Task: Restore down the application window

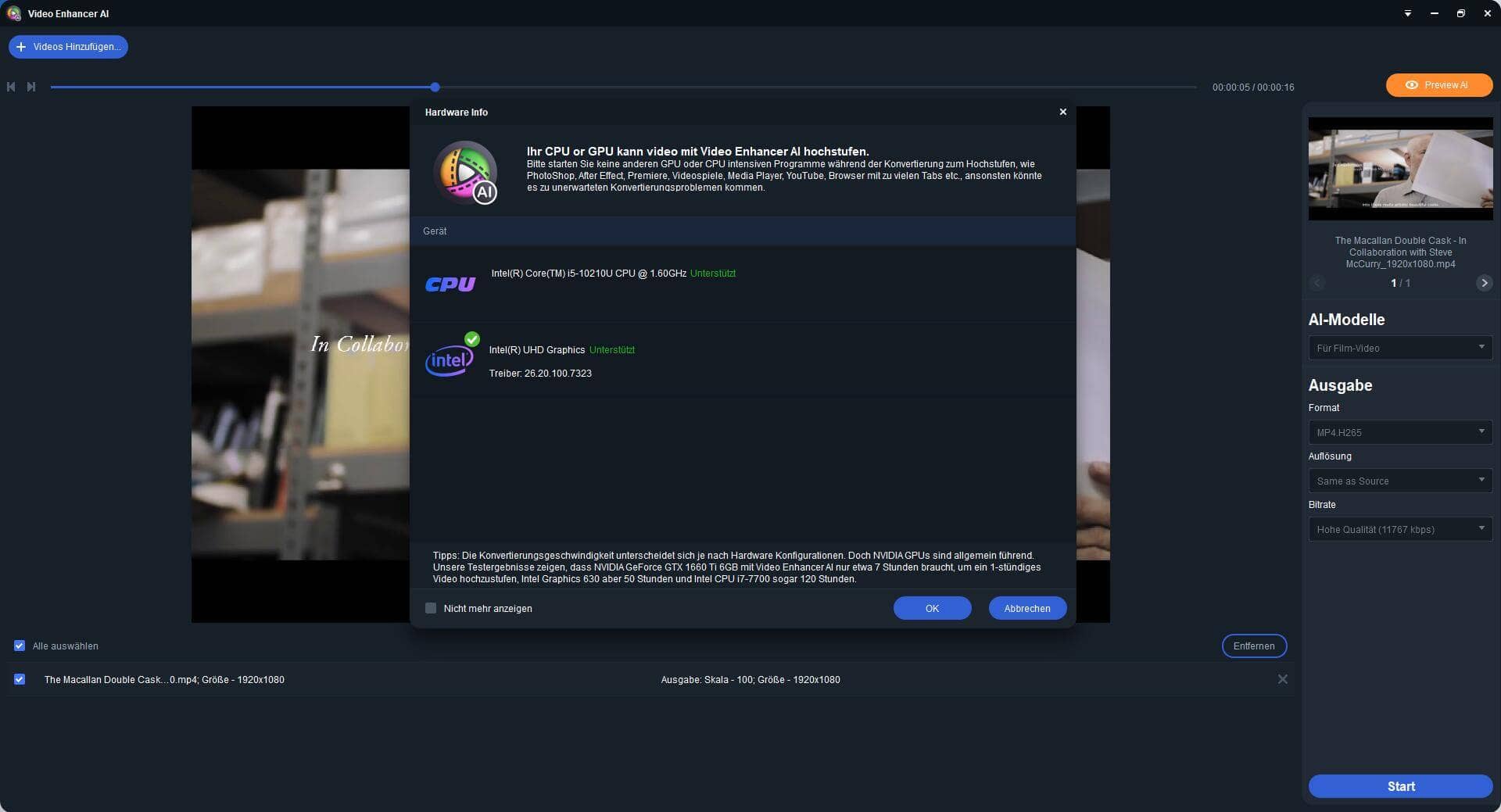Action: 1460,13
